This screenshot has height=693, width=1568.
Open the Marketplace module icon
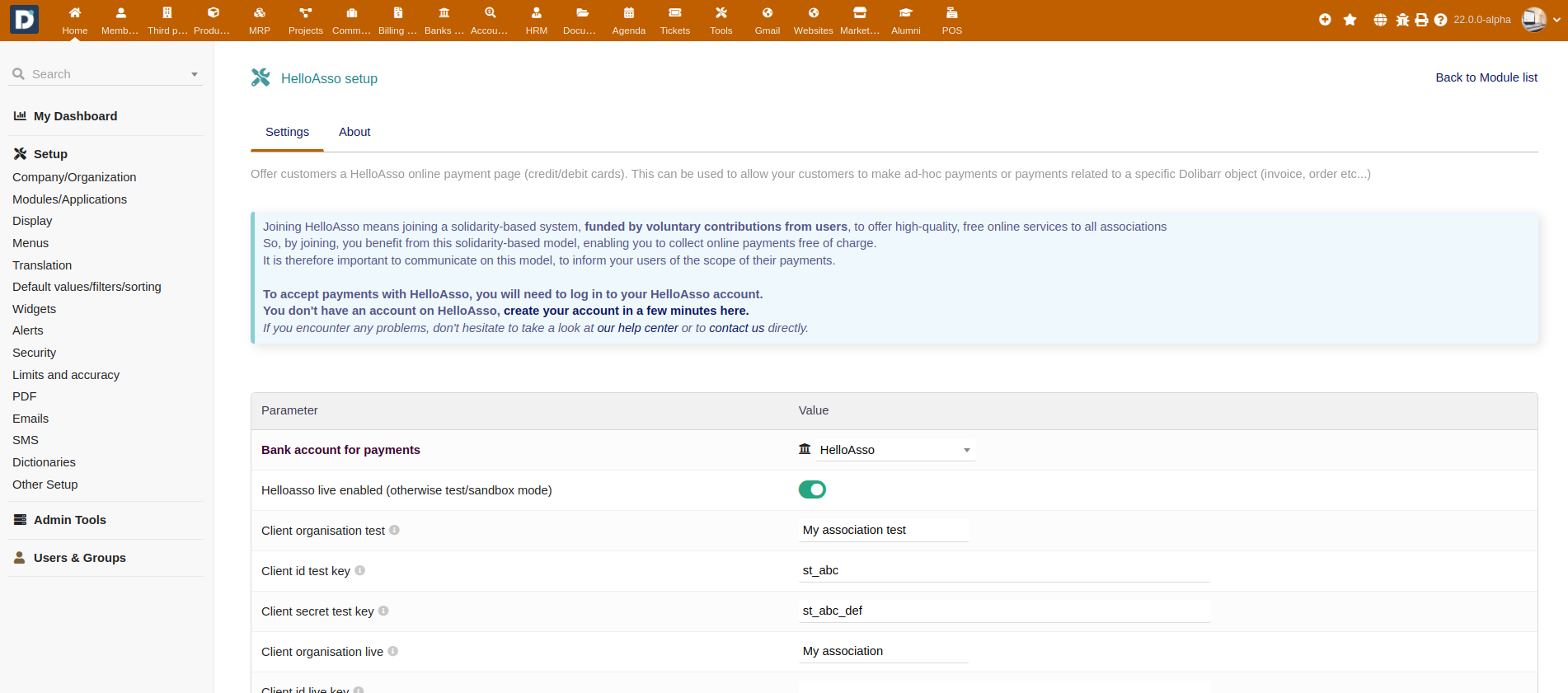860,13
